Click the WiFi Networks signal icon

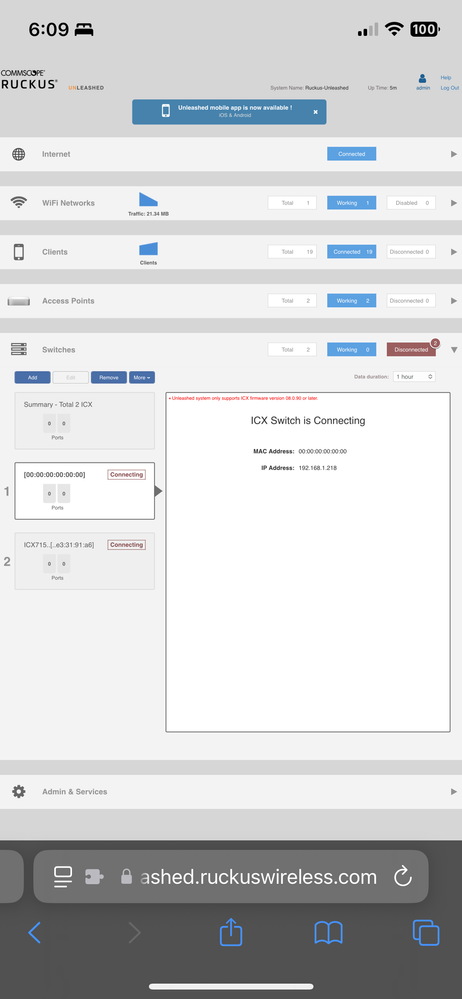[x=18, y=203]
